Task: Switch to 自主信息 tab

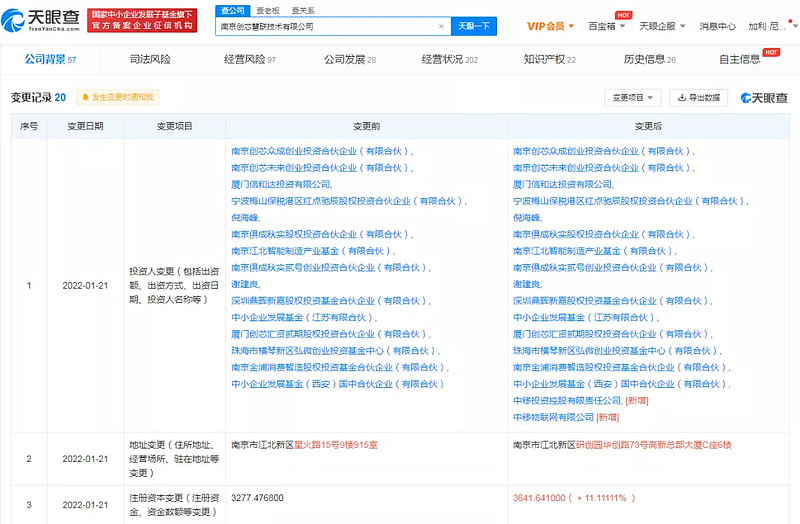Action: (x=740, y=59)
